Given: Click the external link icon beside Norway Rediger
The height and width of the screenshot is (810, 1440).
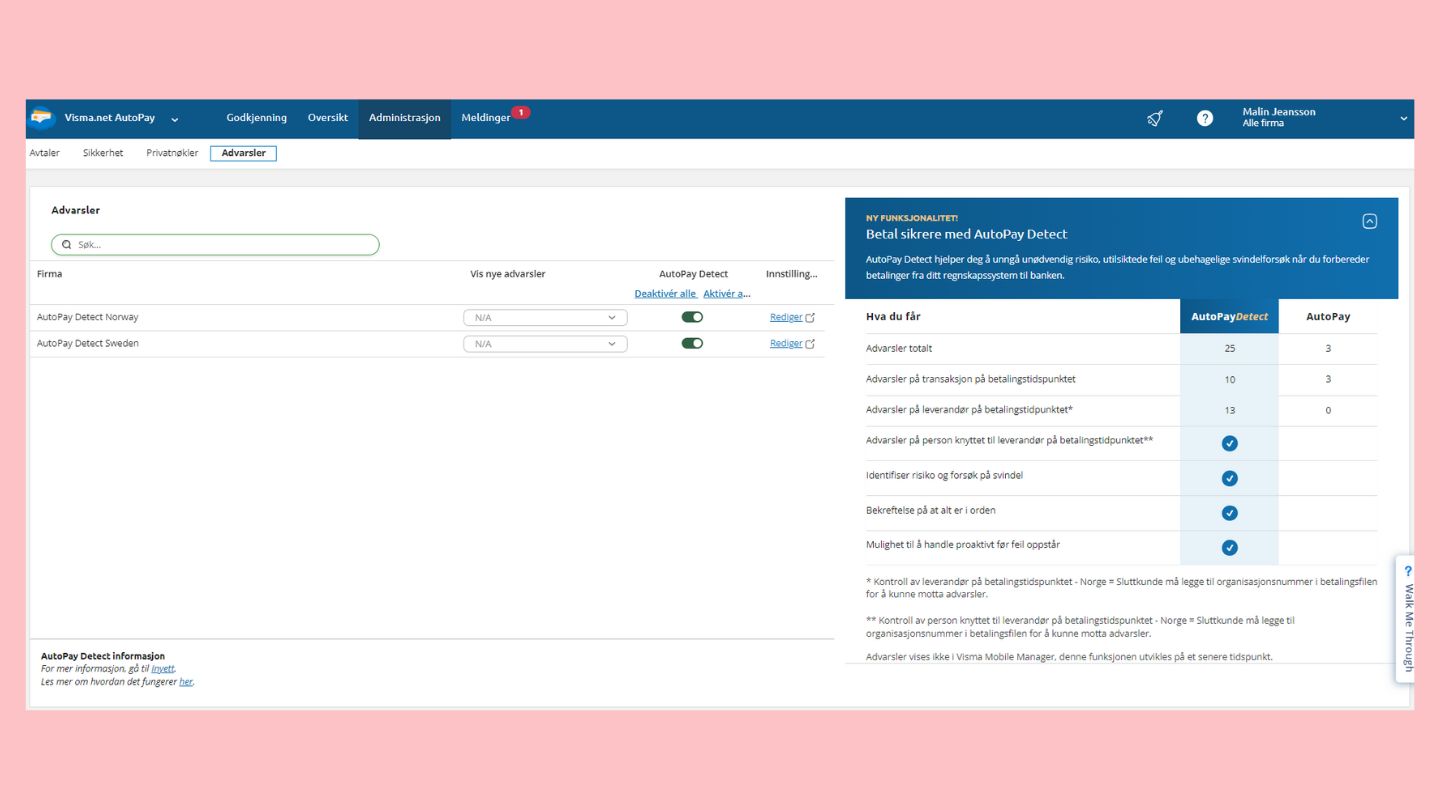Looking at the screenshot, I should [x=810, y=318].
